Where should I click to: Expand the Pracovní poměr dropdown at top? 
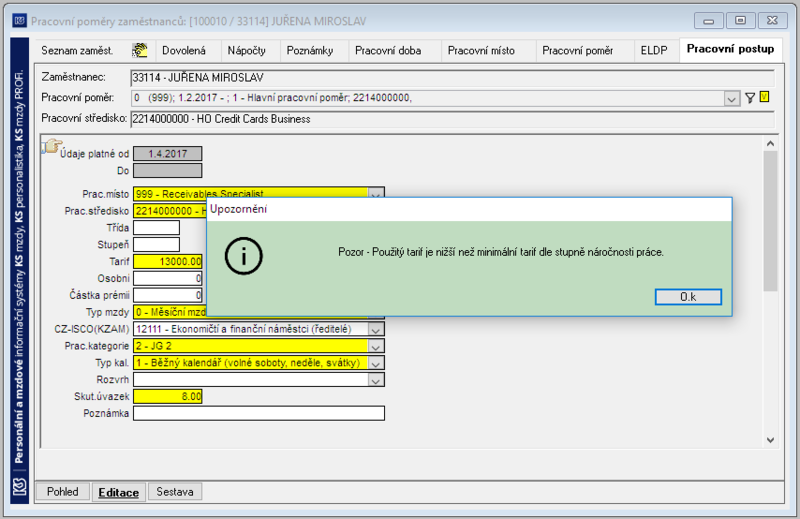pos(731,98)
